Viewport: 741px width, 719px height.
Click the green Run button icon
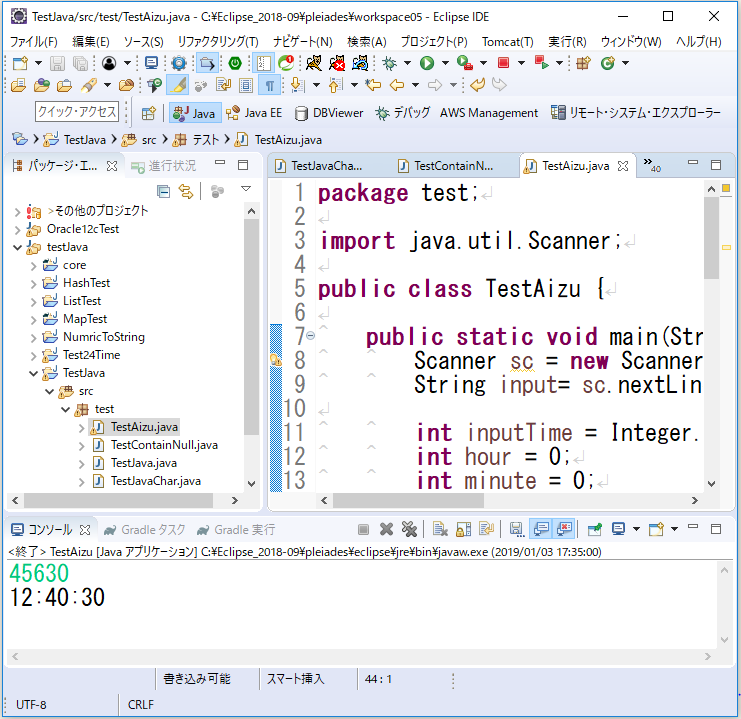point(427,63)
